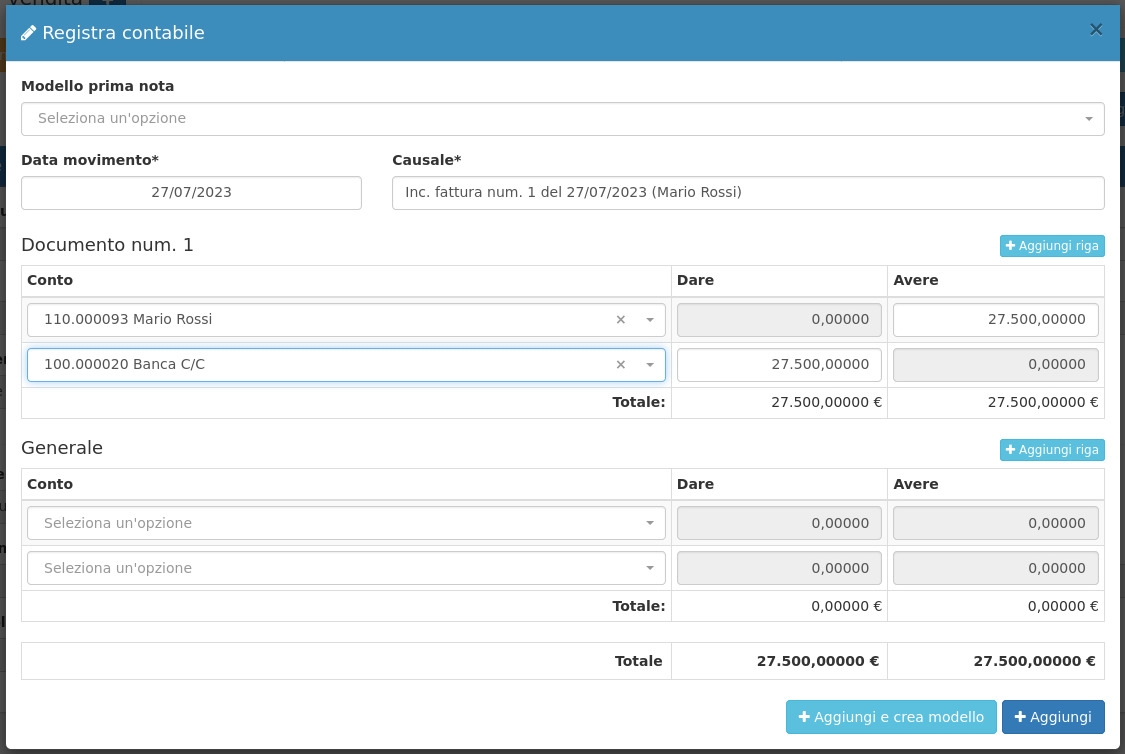Click the Avere field for Banca C/C
This screenshot has height=754, width=1125.
tap(995, 365)
